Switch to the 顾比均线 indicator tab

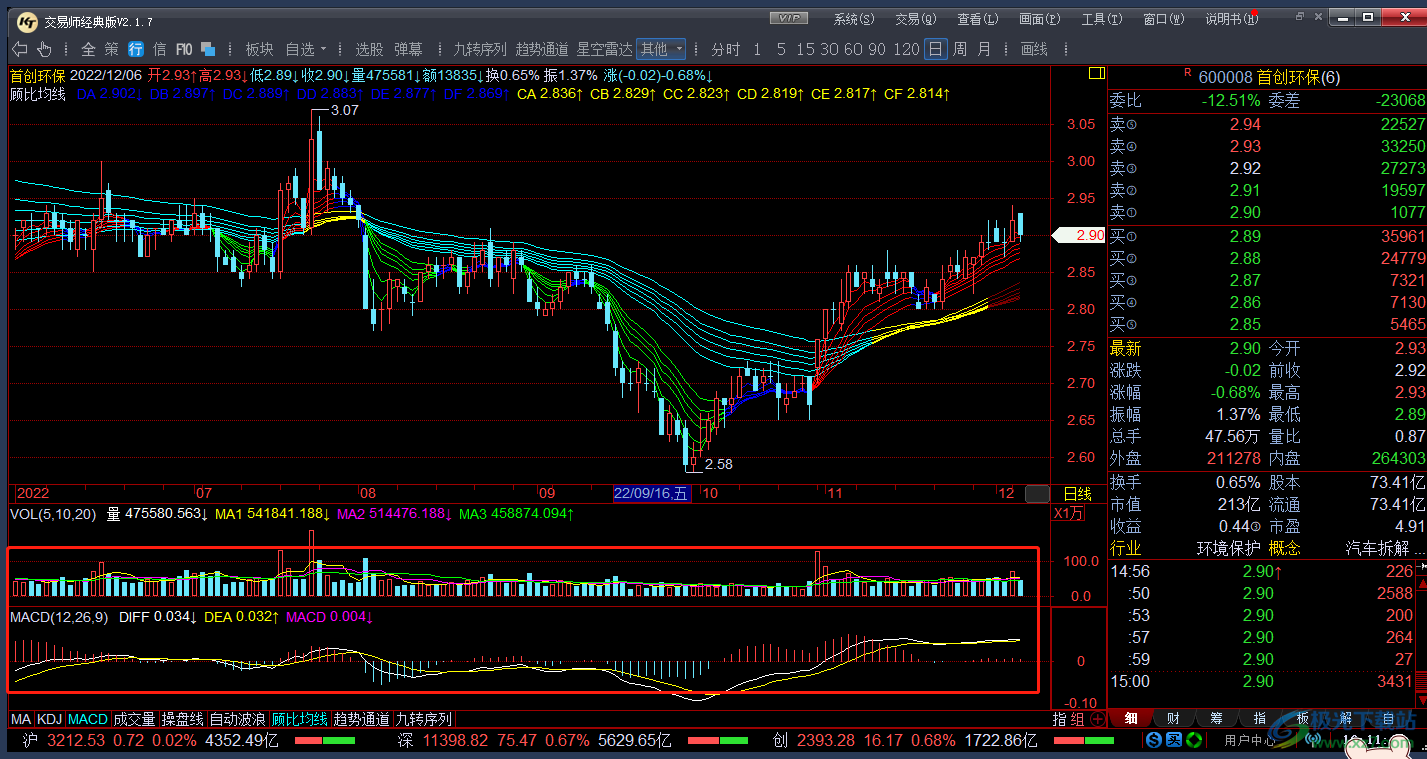[300, 719]
